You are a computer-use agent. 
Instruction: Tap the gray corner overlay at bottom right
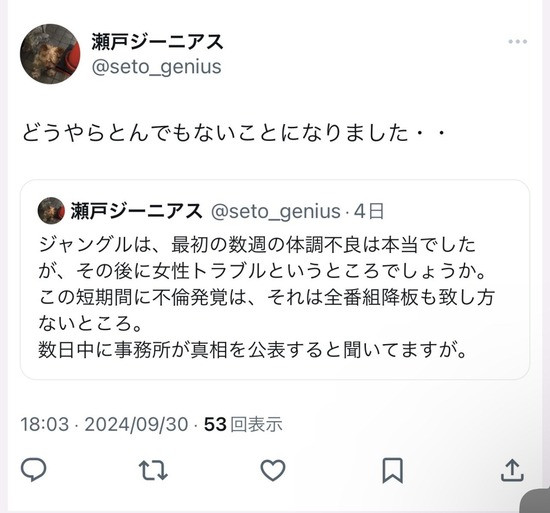[535, 500]
